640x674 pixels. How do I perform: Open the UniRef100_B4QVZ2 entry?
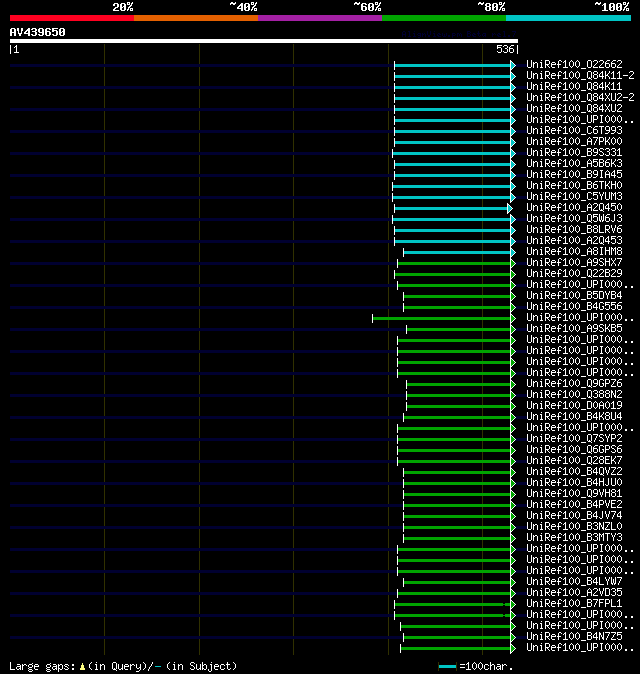[x=574, y=472]
